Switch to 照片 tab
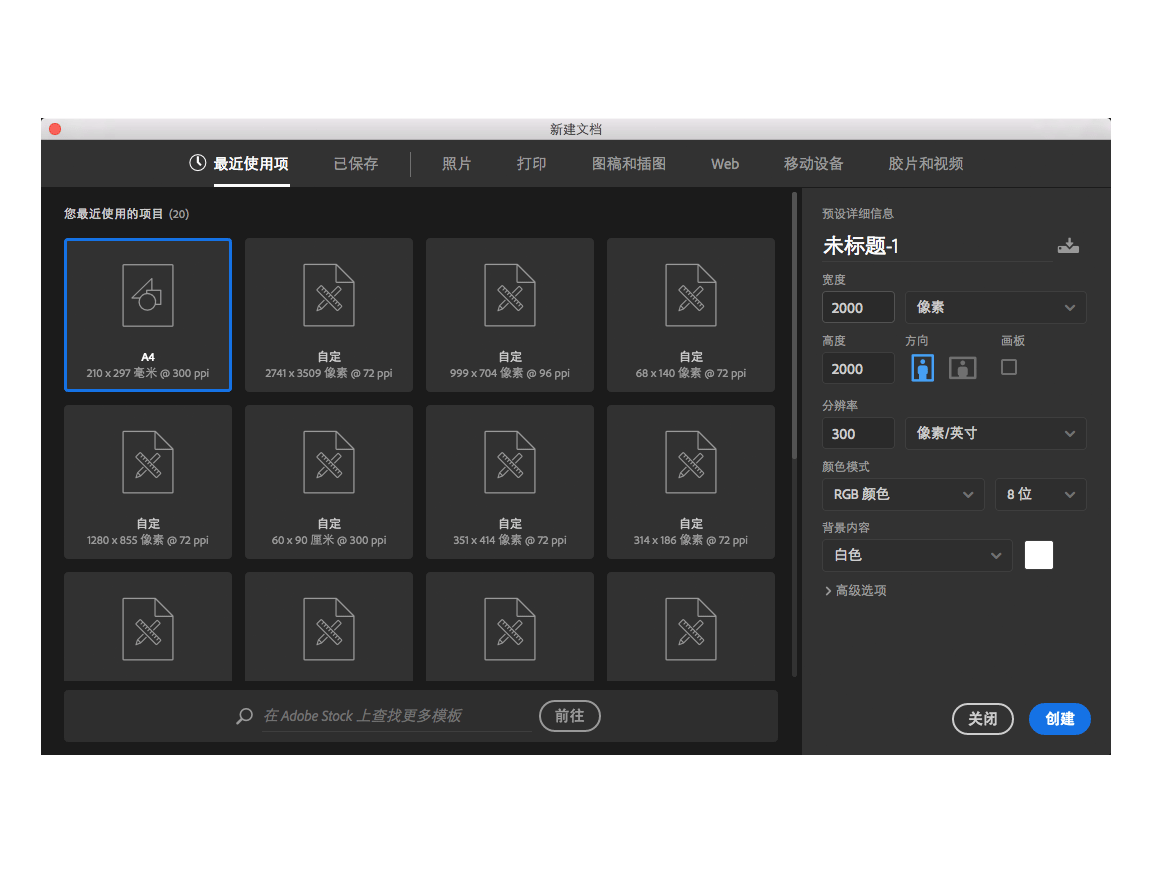Screen dimensions: 1152x872 tap(456, 164)
